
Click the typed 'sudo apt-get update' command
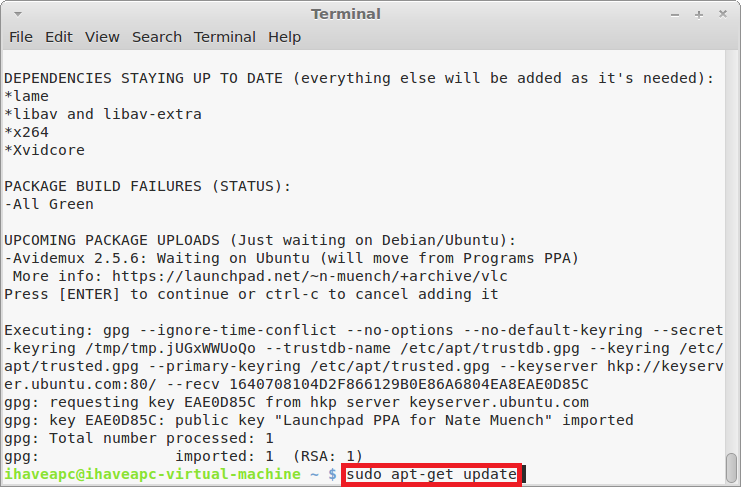point(431,474)
